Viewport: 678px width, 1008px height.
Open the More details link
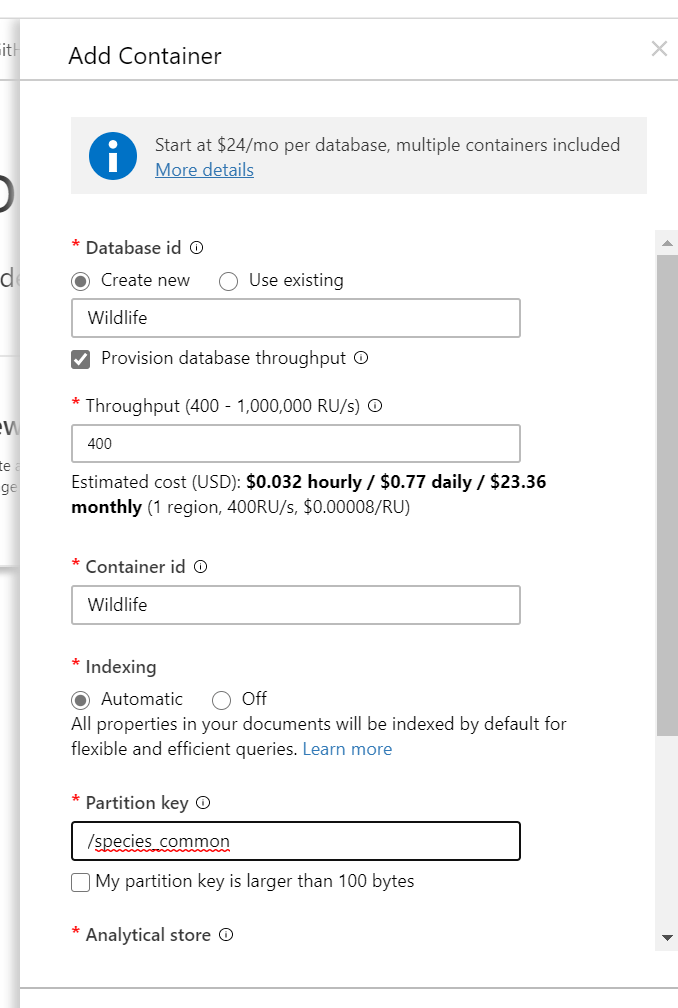204,170
